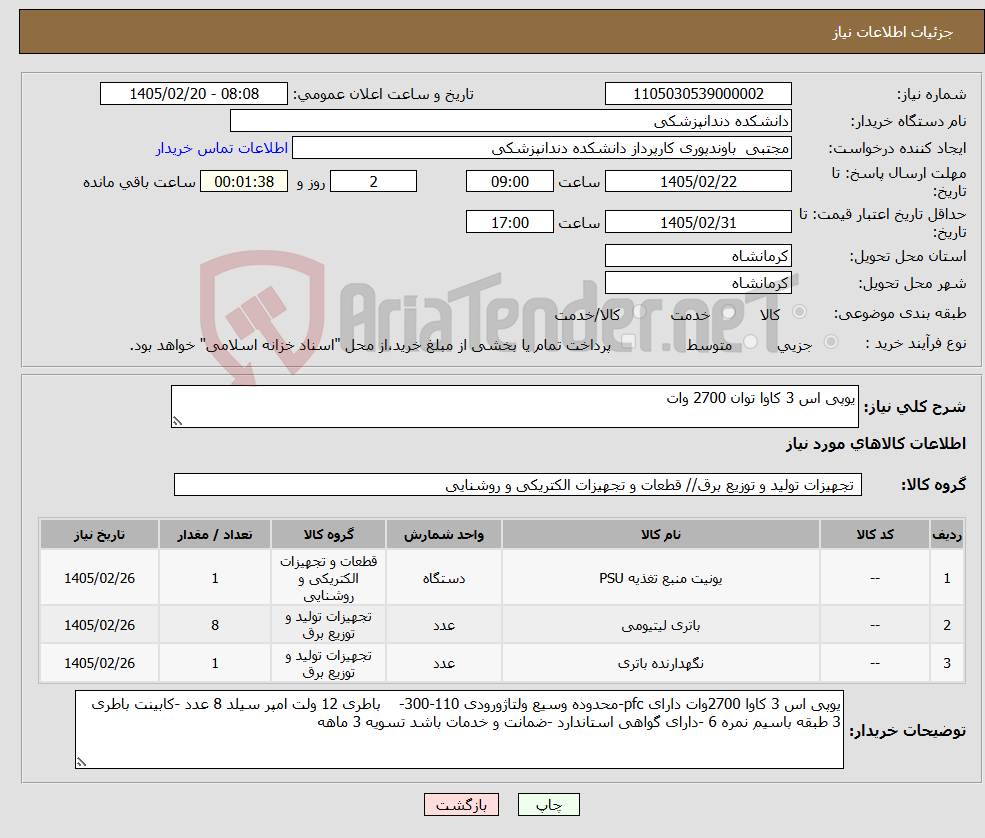Screen dimensions: 985x838
Task: Click the تعداد / مقدار column header
Action: tap(215, 535)
